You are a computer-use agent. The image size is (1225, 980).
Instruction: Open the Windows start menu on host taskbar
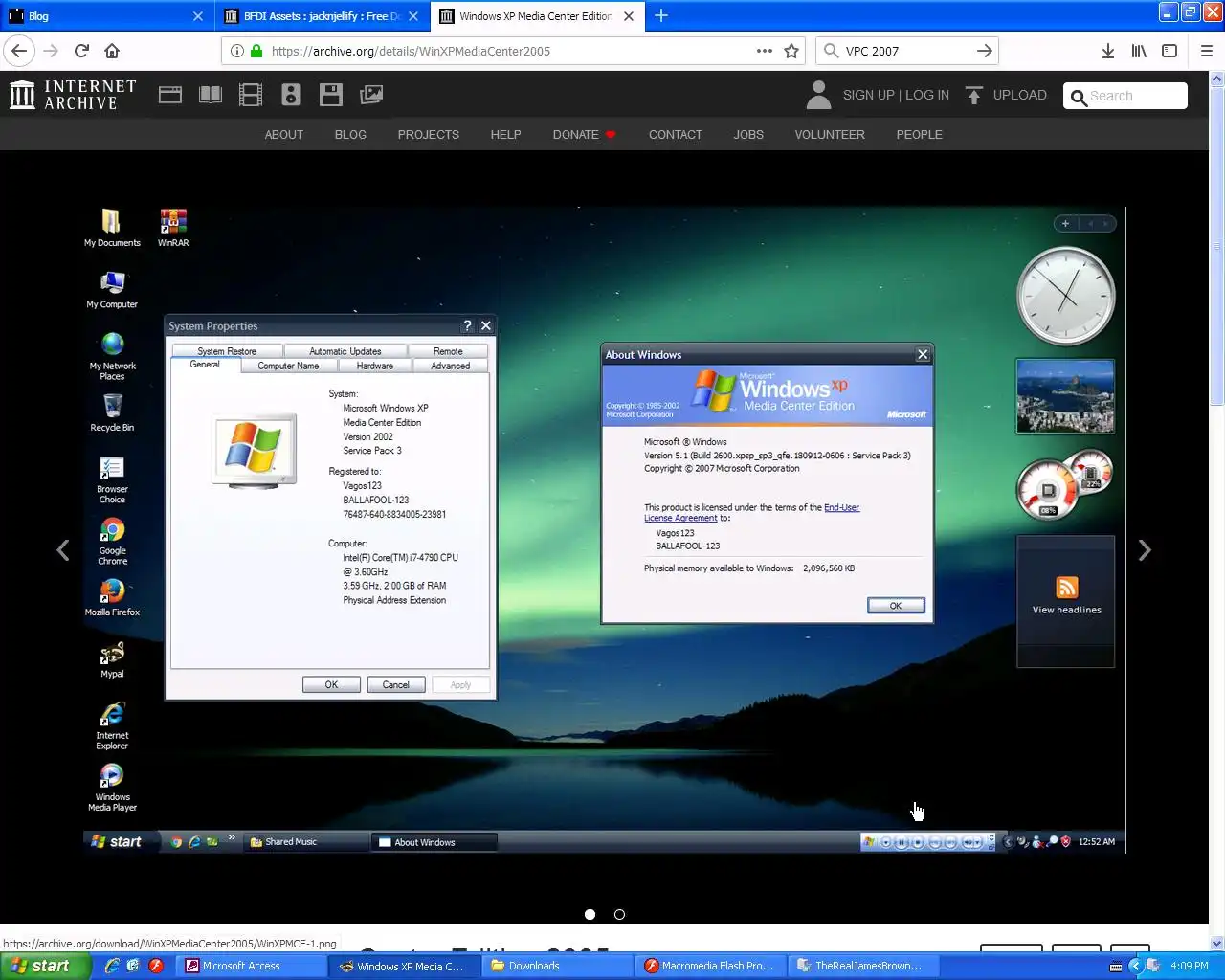coord(46,966)
